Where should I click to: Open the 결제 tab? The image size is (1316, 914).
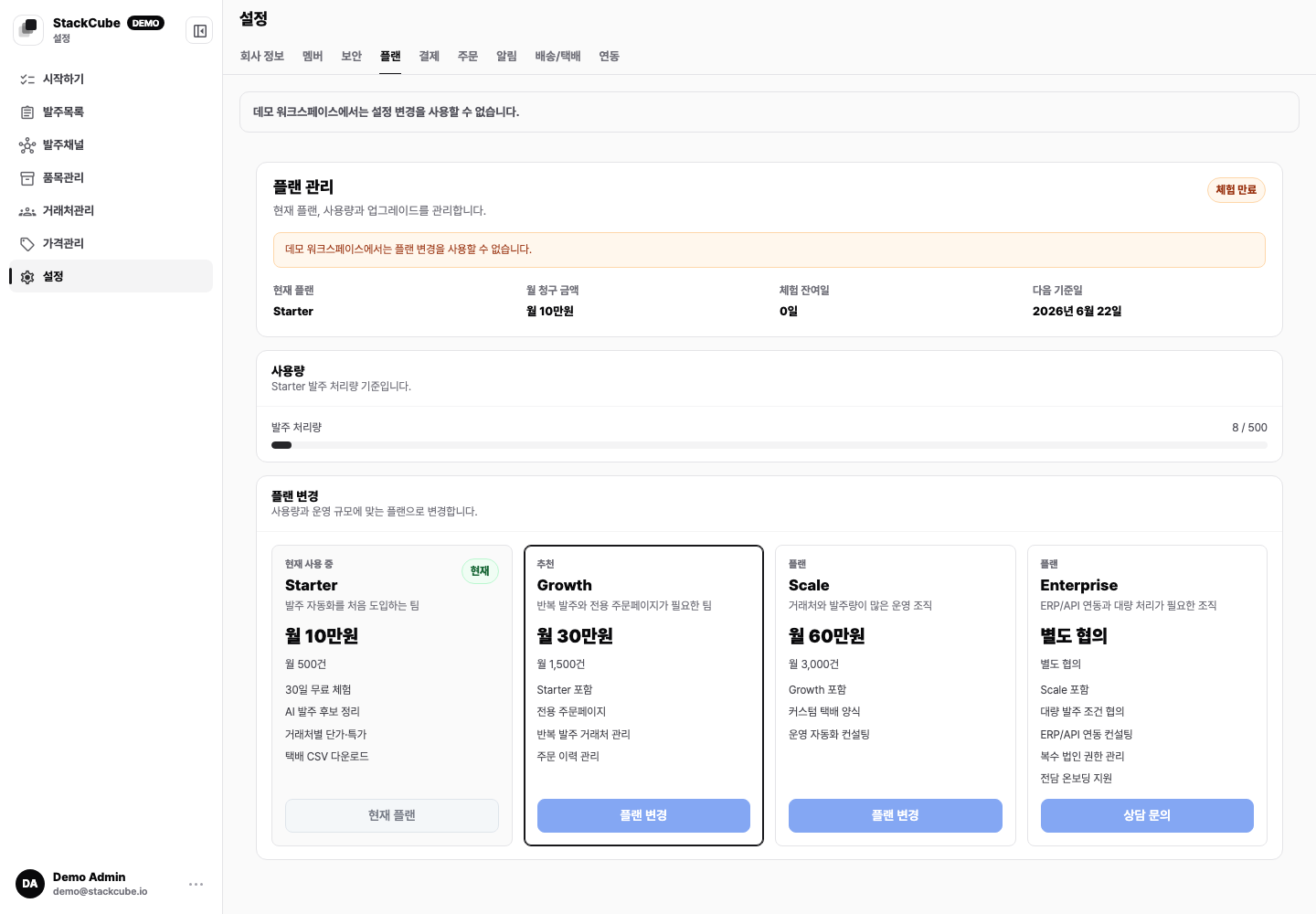[x=430, y=57]
